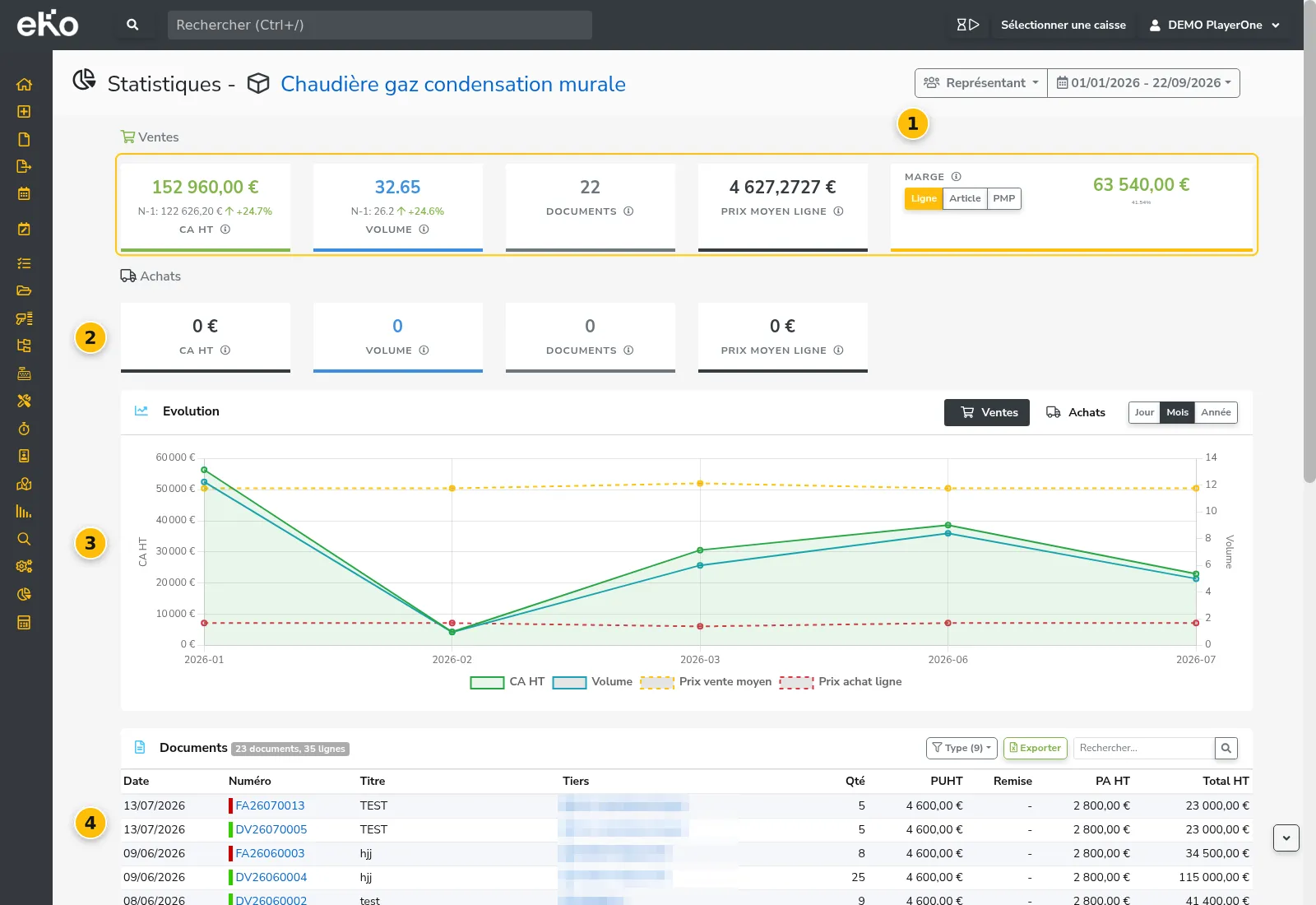Click Sélectionner une caisse button
The image size is (1316, 905).
coord(1063,25)
